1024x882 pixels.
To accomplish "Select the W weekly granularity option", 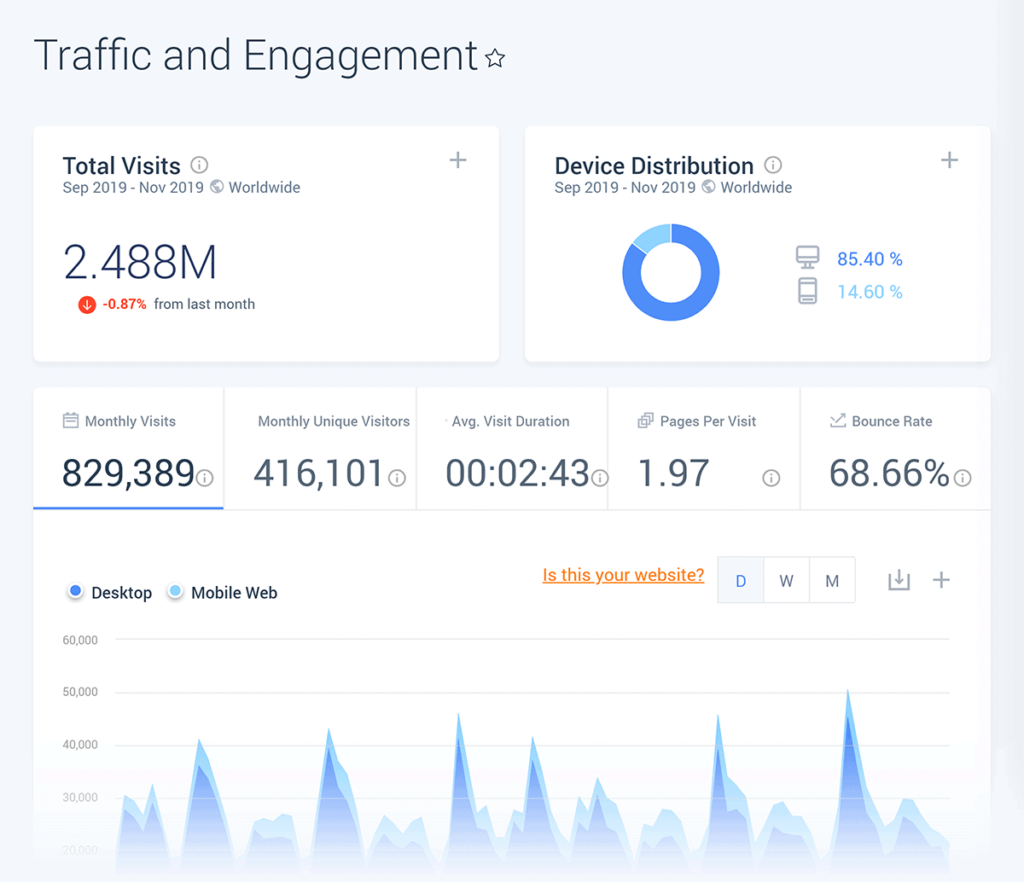I will 786,580.
